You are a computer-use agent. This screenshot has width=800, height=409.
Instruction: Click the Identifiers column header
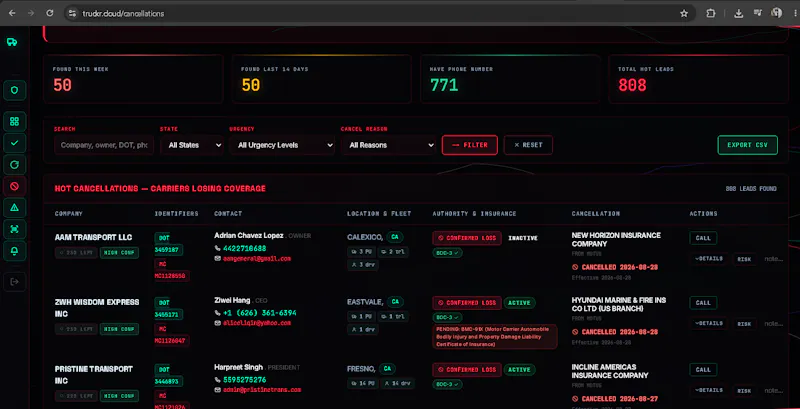pos(177,214)
